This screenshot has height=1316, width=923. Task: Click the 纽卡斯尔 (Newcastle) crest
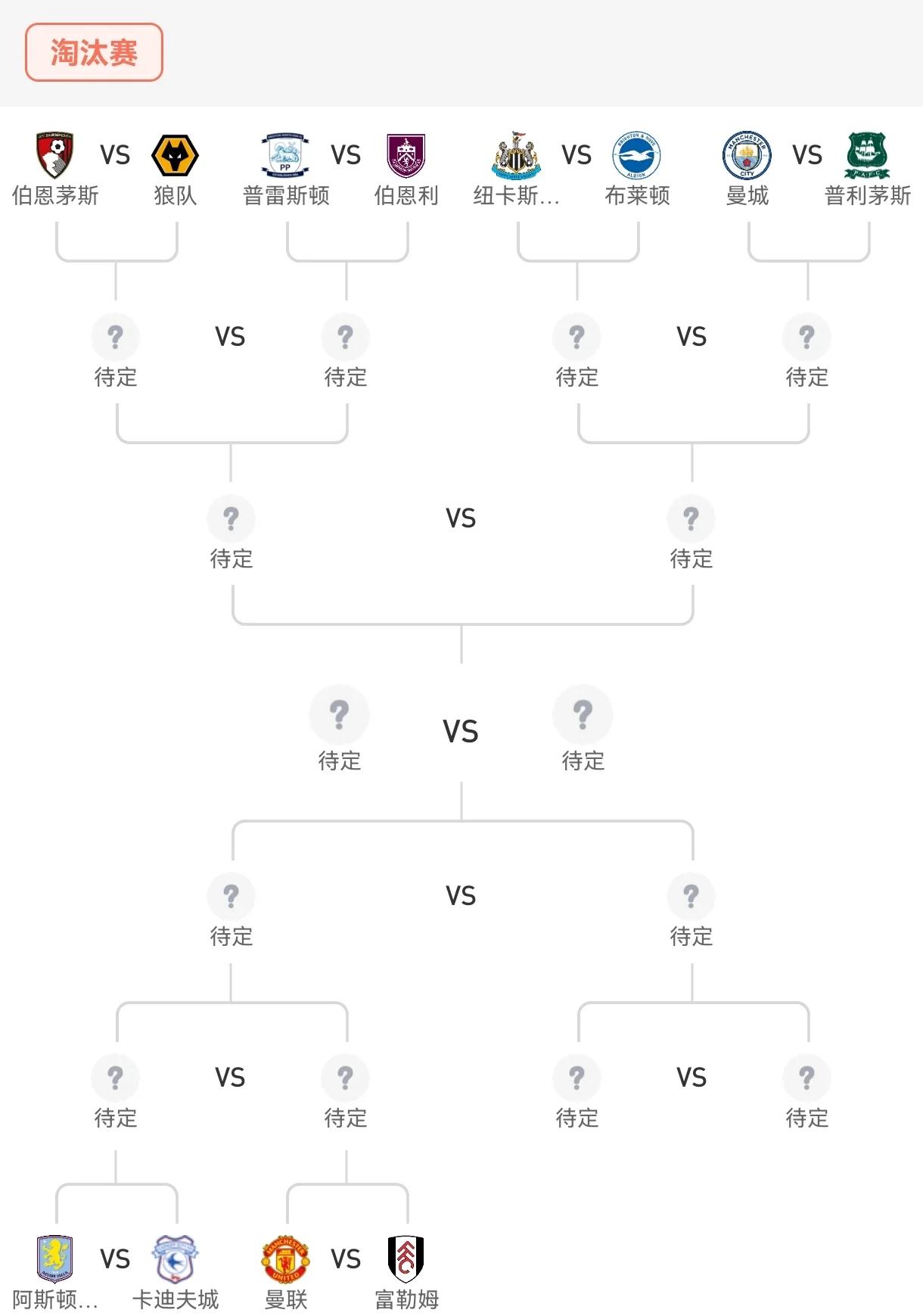point(518,154)
